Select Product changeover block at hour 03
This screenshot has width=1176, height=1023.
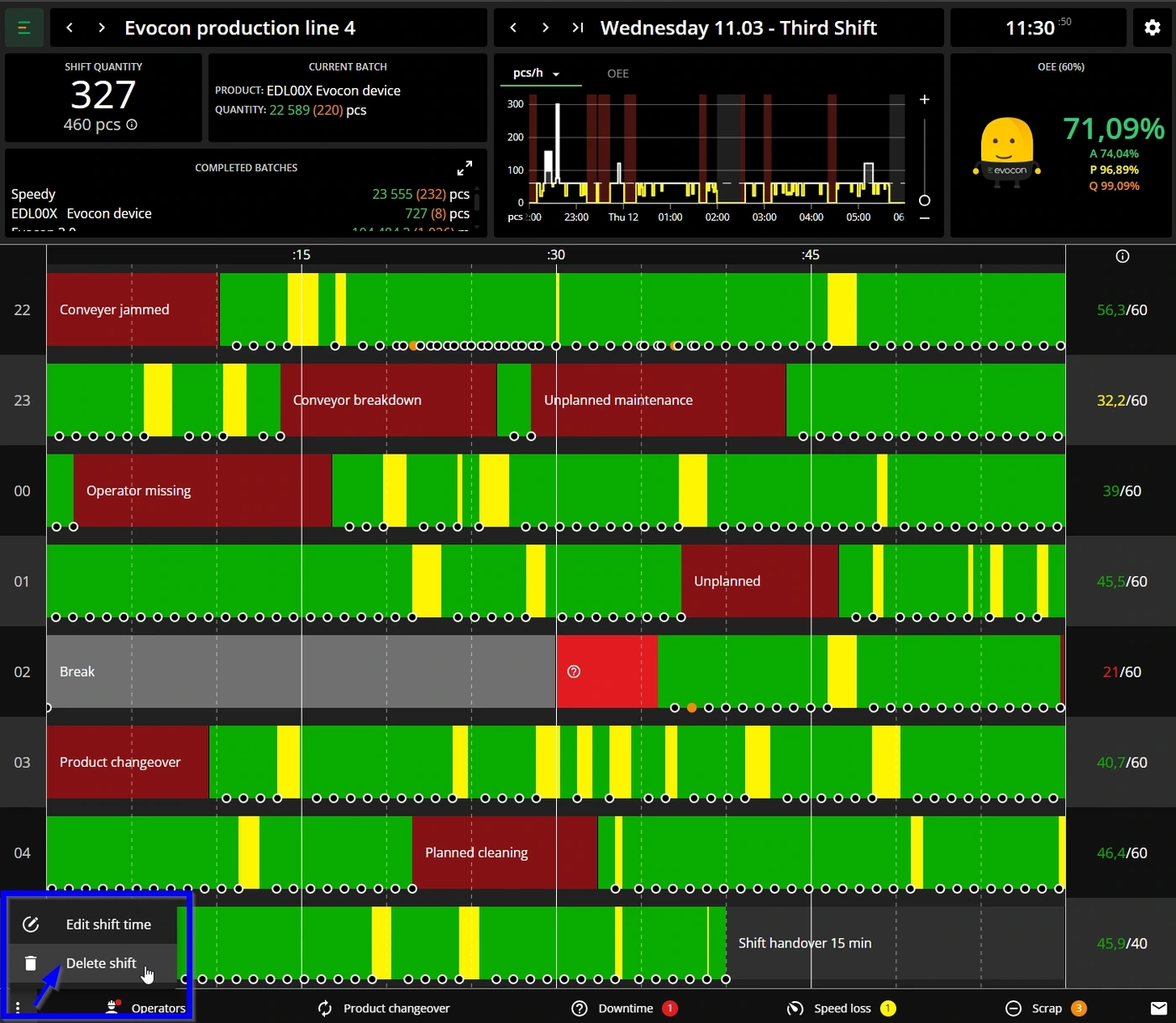click(128, 762)
